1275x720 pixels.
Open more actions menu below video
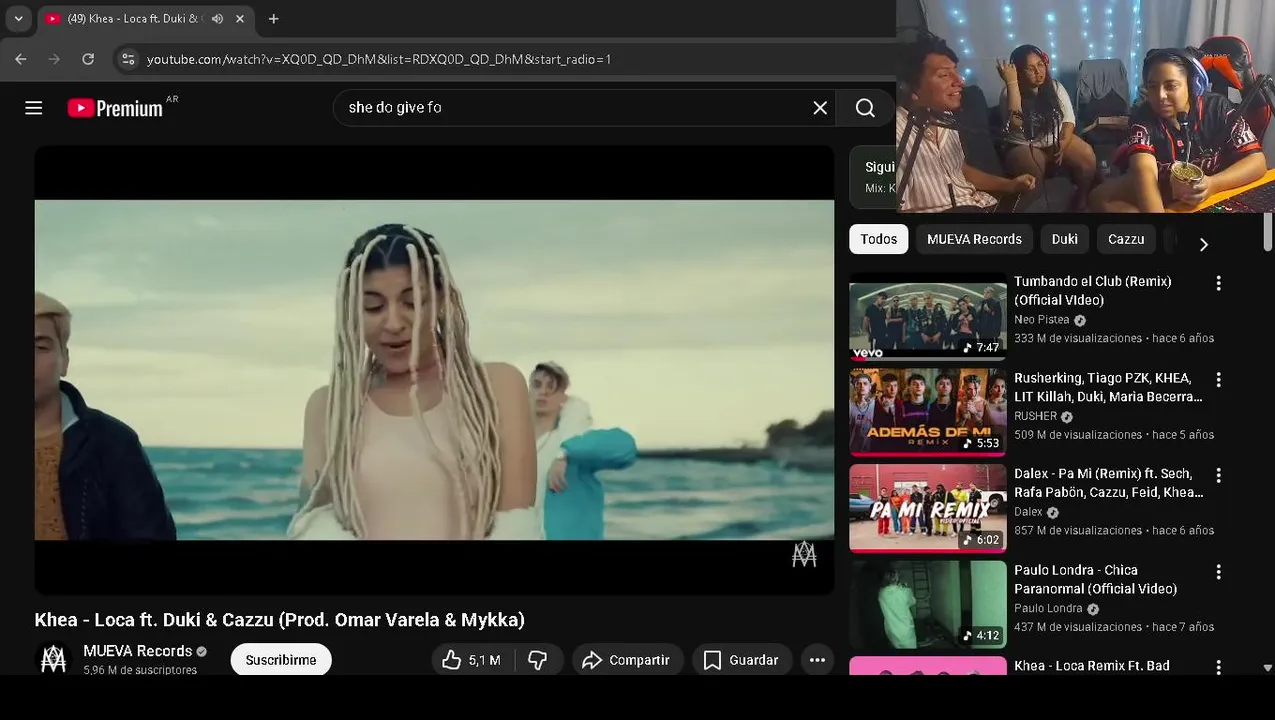[817, 660]
